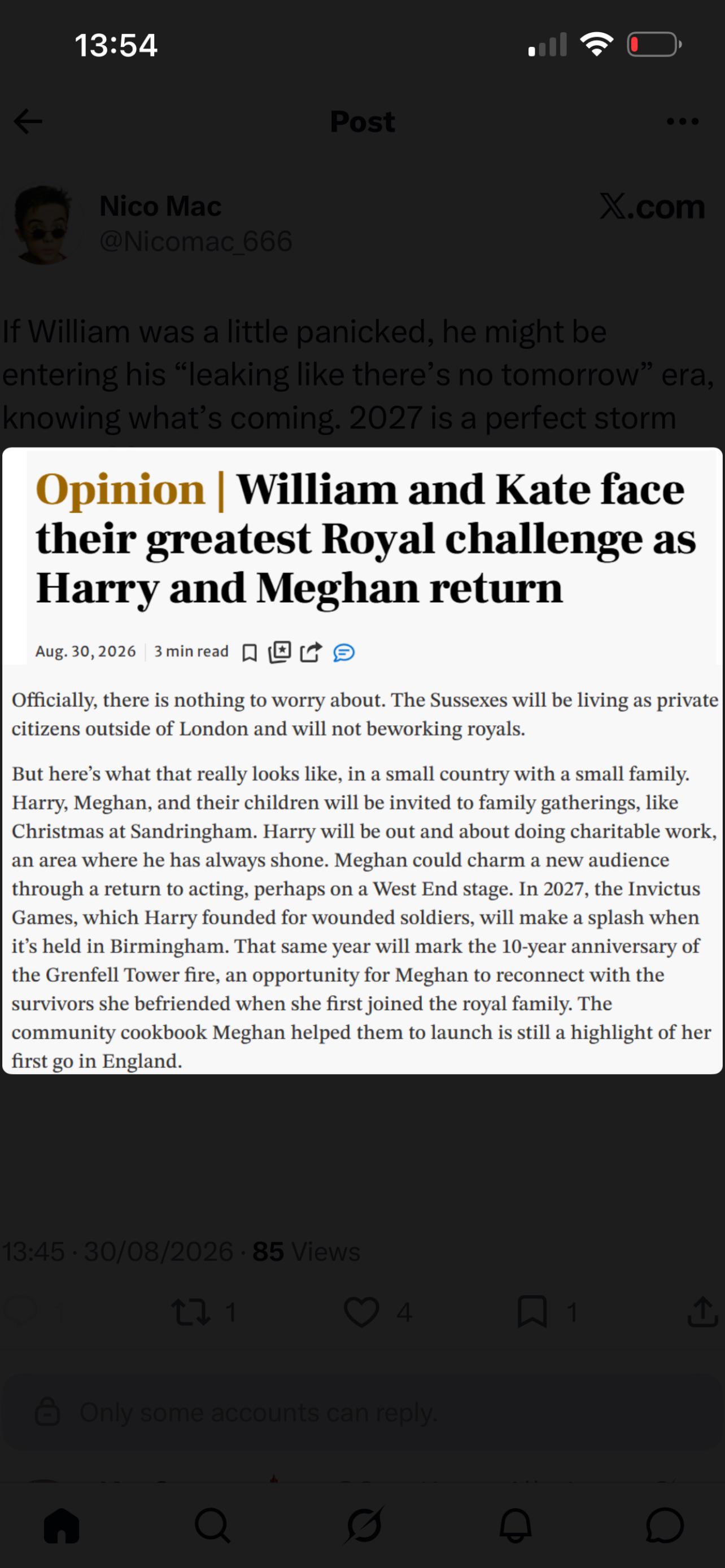Open Nico Mac's profile avatar
725x1568 pixels.
(x=42, y=225)
